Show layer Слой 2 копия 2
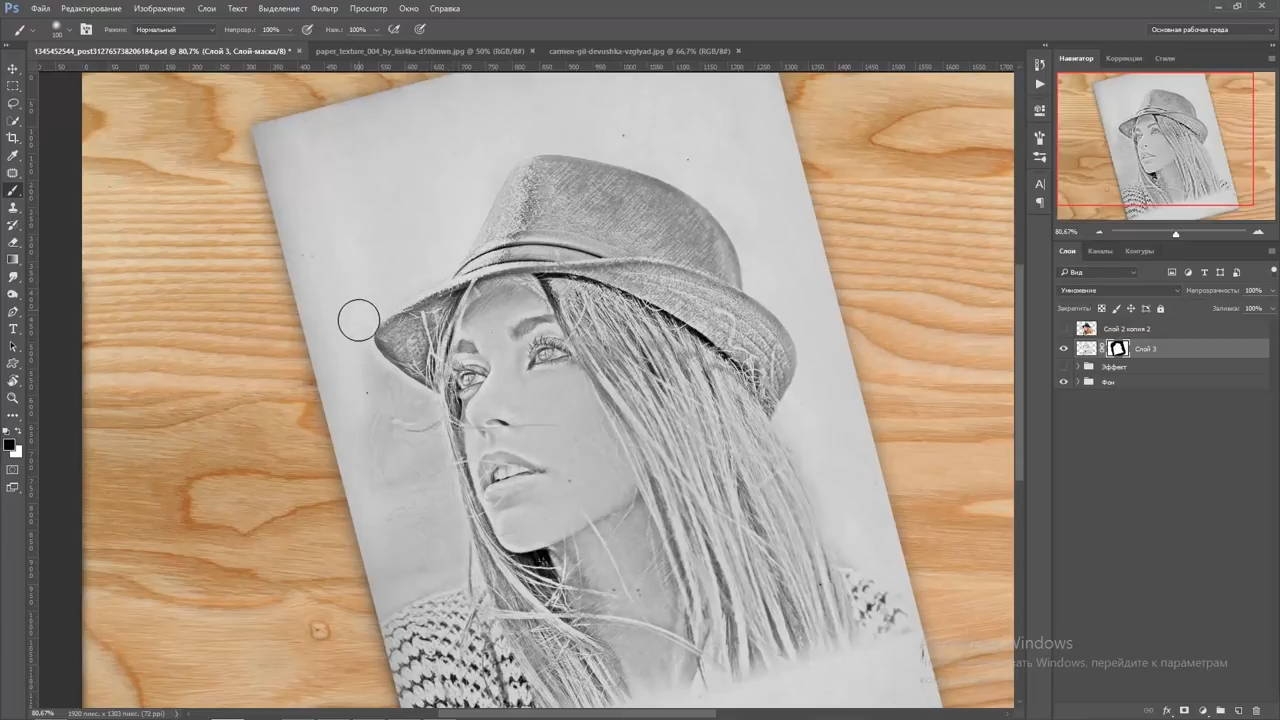Viewport: 1280px width, 720px height. point(1064,329)
